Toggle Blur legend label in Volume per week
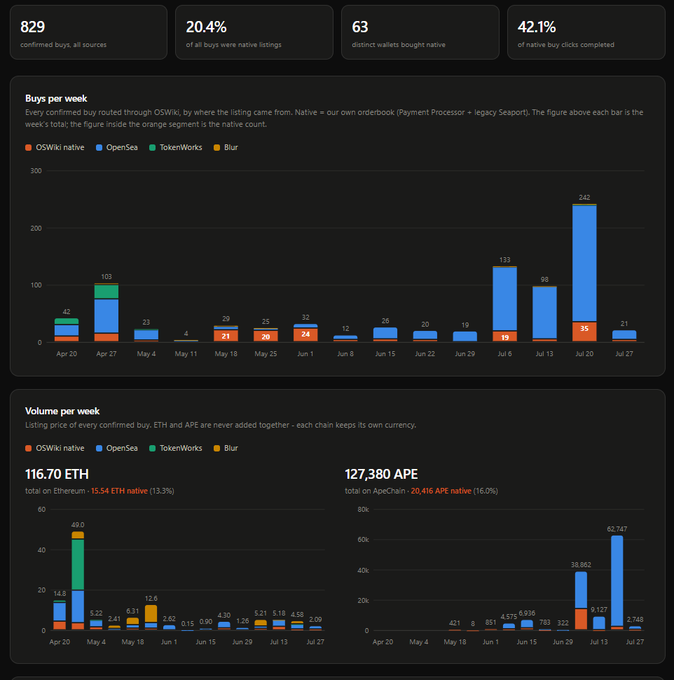The image size is (674, 680). 231,448
